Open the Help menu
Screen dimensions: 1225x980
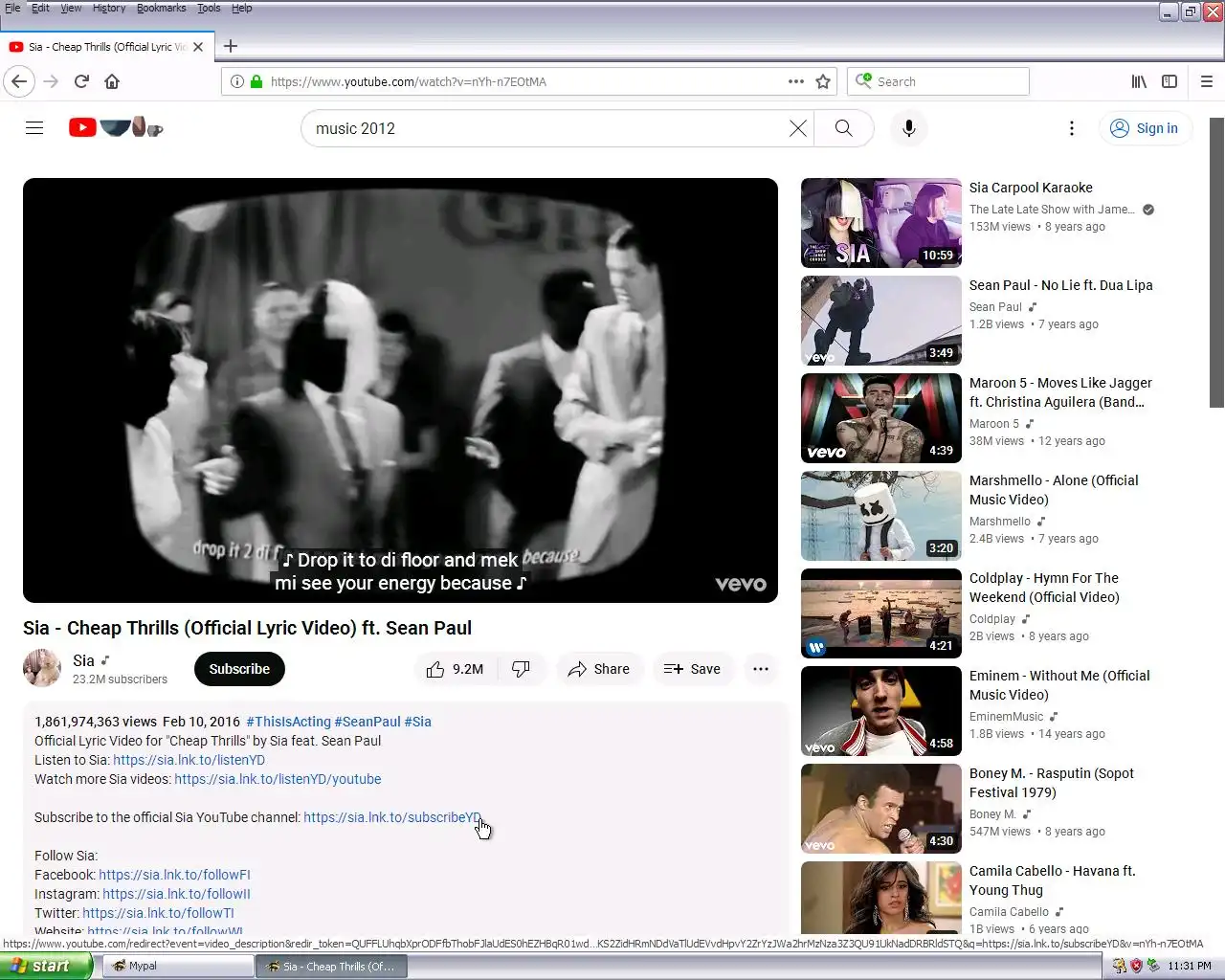[242, 8]
